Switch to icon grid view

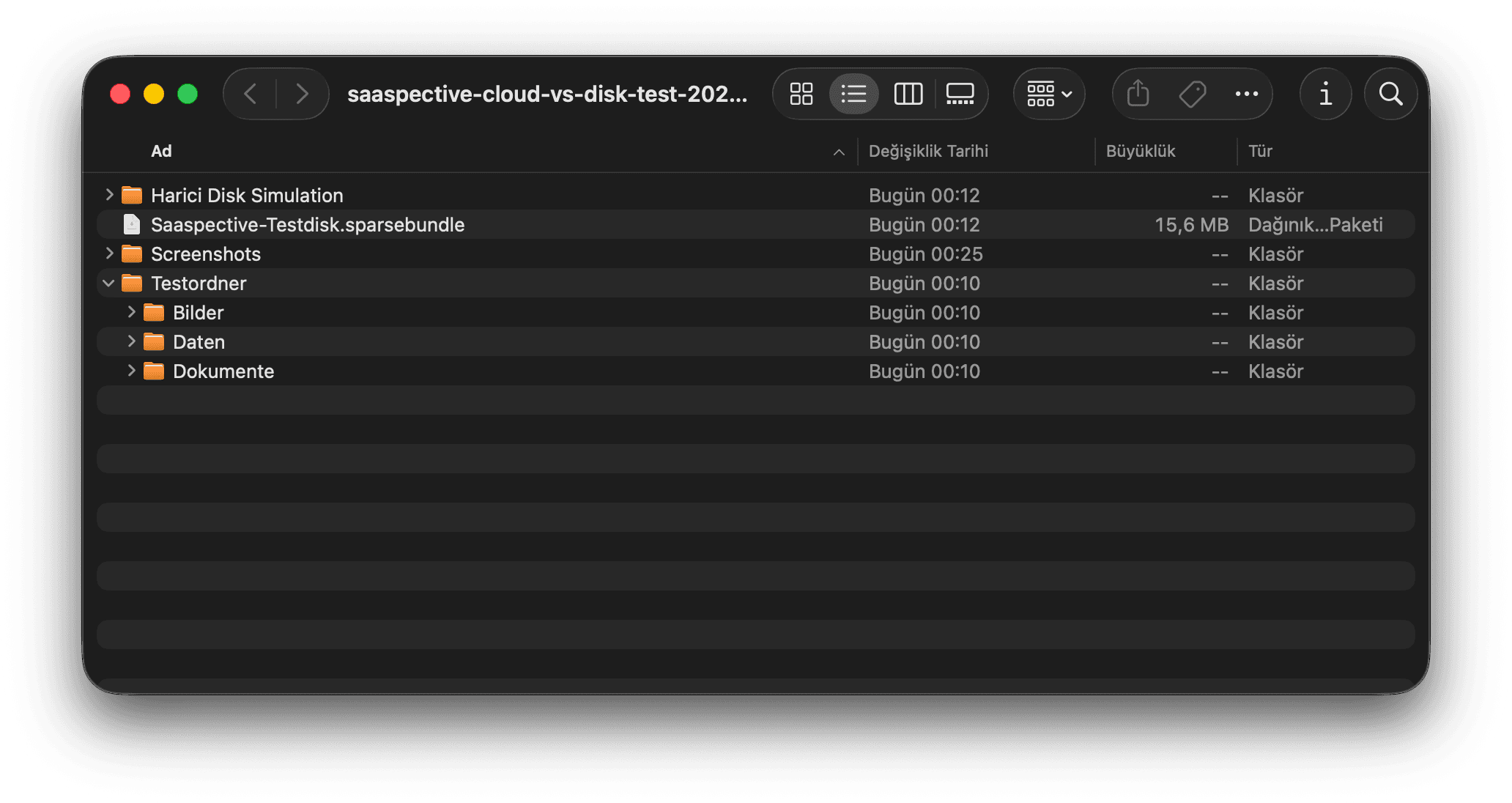[x=801, y=94]
